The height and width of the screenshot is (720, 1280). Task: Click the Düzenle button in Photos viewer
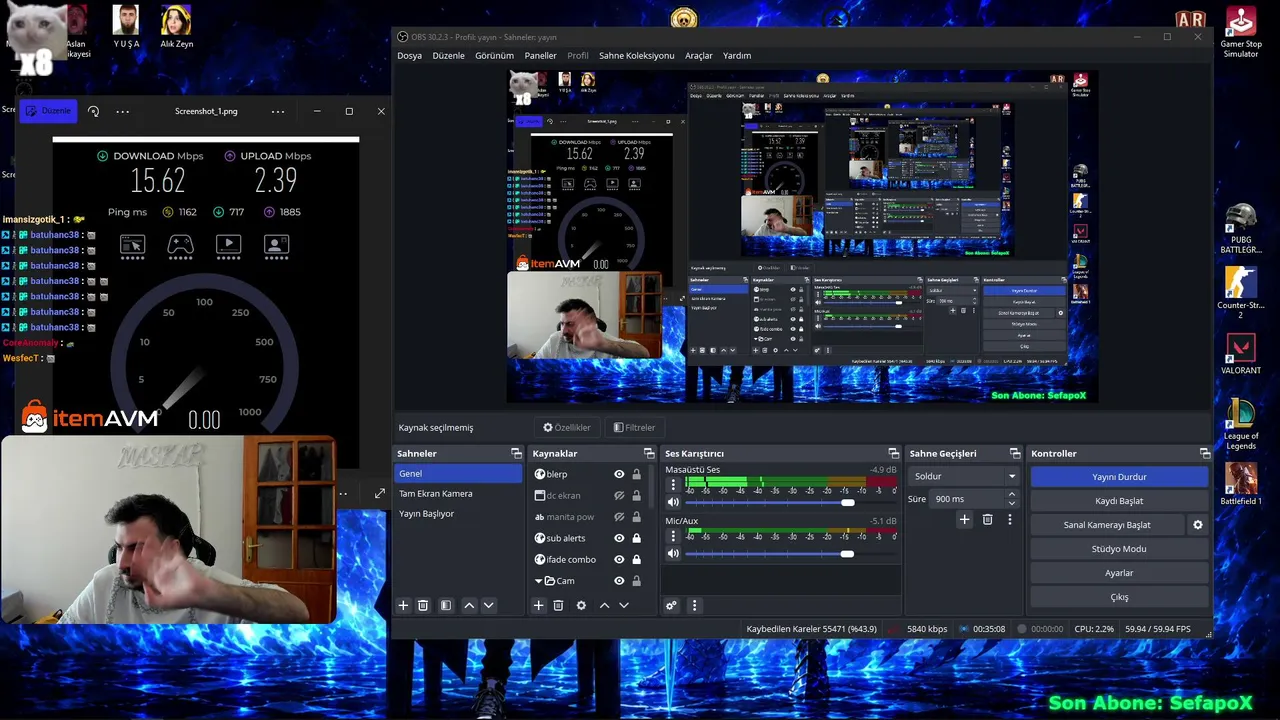(x=48, y=111)
